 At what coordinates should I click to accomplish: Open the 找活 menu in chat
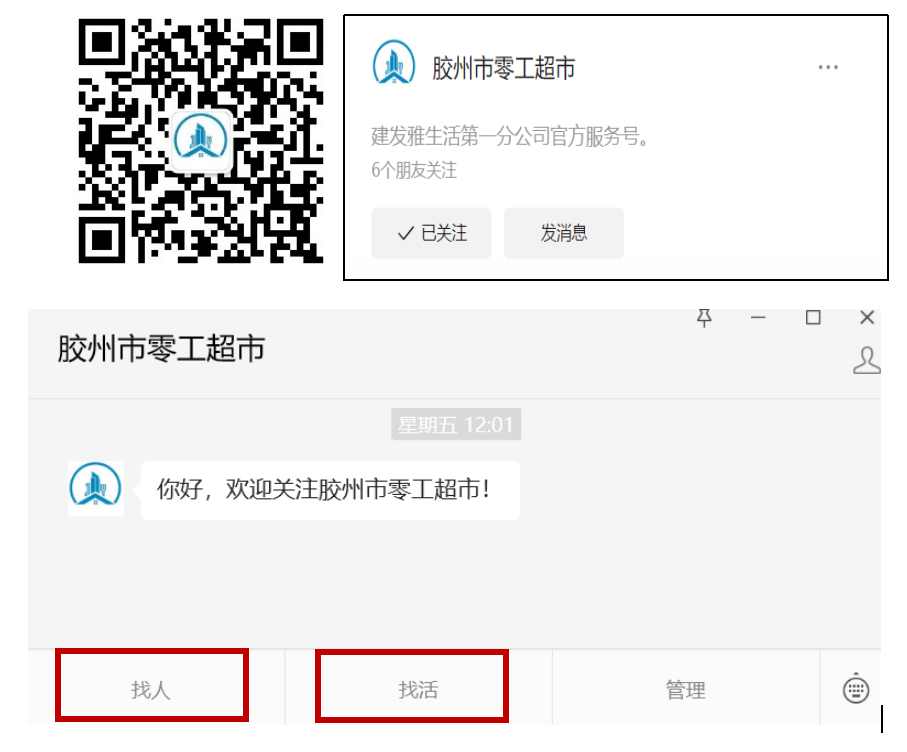pyautogui.click(x=418, y=689)
